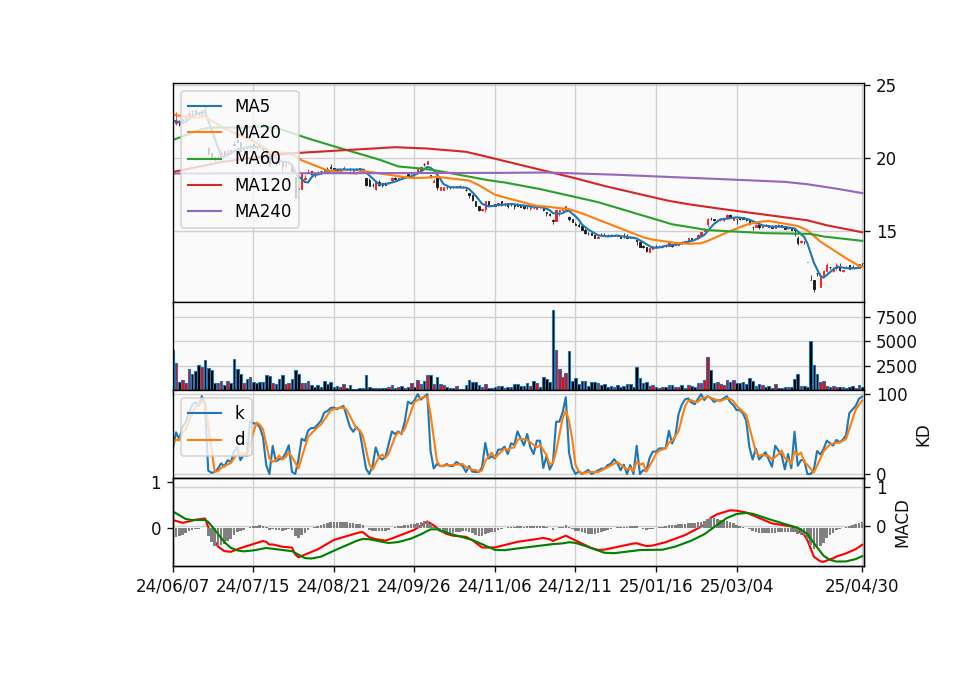960x690 pixels.
Task: Click the MA20 legend label
Action: (257, 132)
